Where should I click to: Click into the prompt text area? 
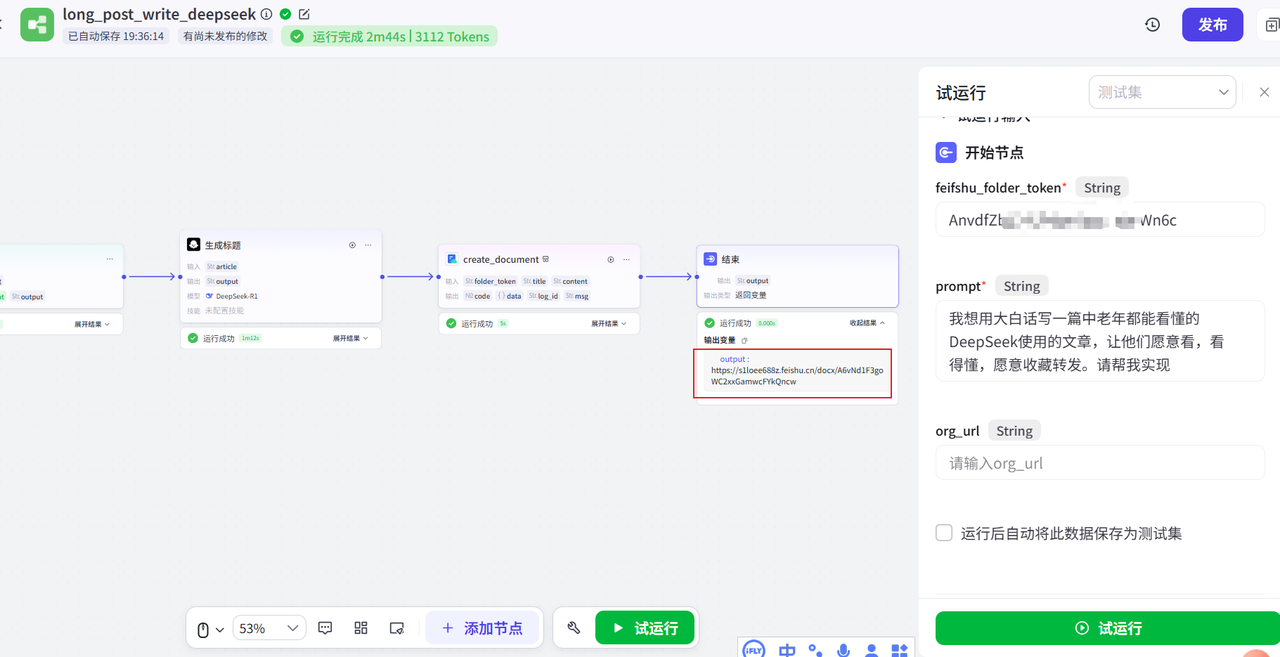coord(1100,341)
